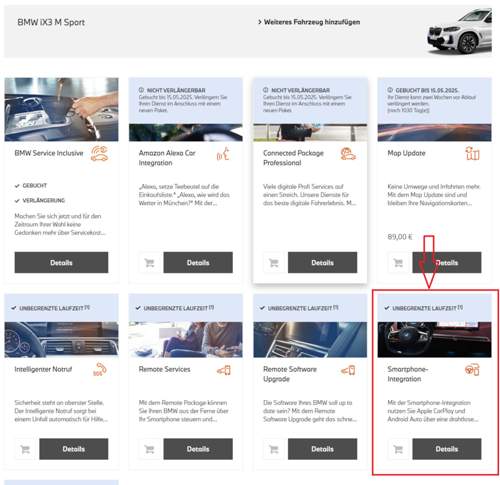Click the Map Update map pin icon
The image size is (500, 485).
[x=472, y=154]
